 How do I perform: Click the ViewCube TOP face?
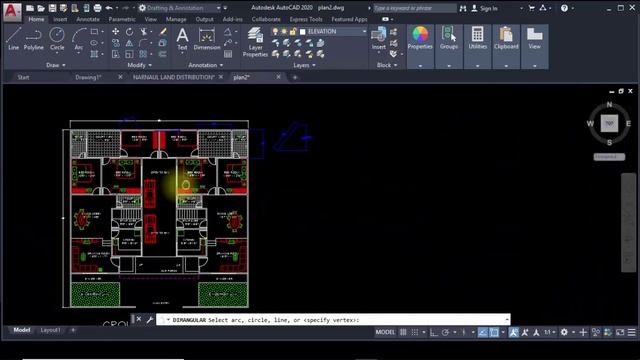point(609,123)
